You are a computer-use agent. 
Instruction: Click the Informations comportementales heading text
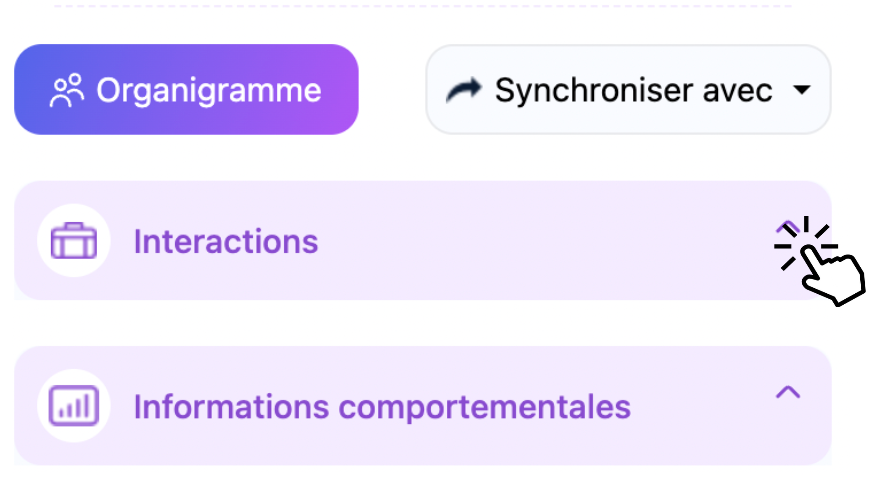click(x=382, y=407)
